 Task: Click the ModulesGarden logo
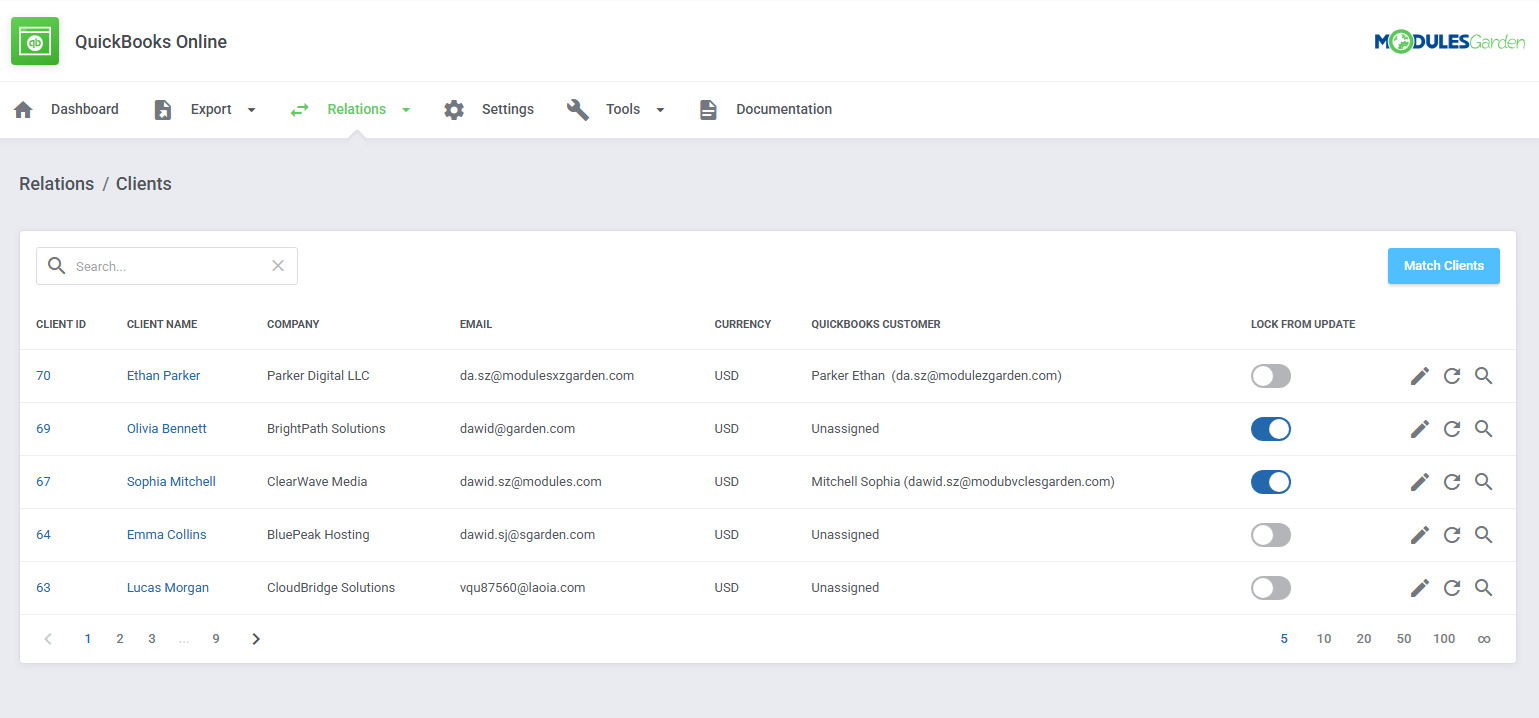click(x=1450, y=41)
